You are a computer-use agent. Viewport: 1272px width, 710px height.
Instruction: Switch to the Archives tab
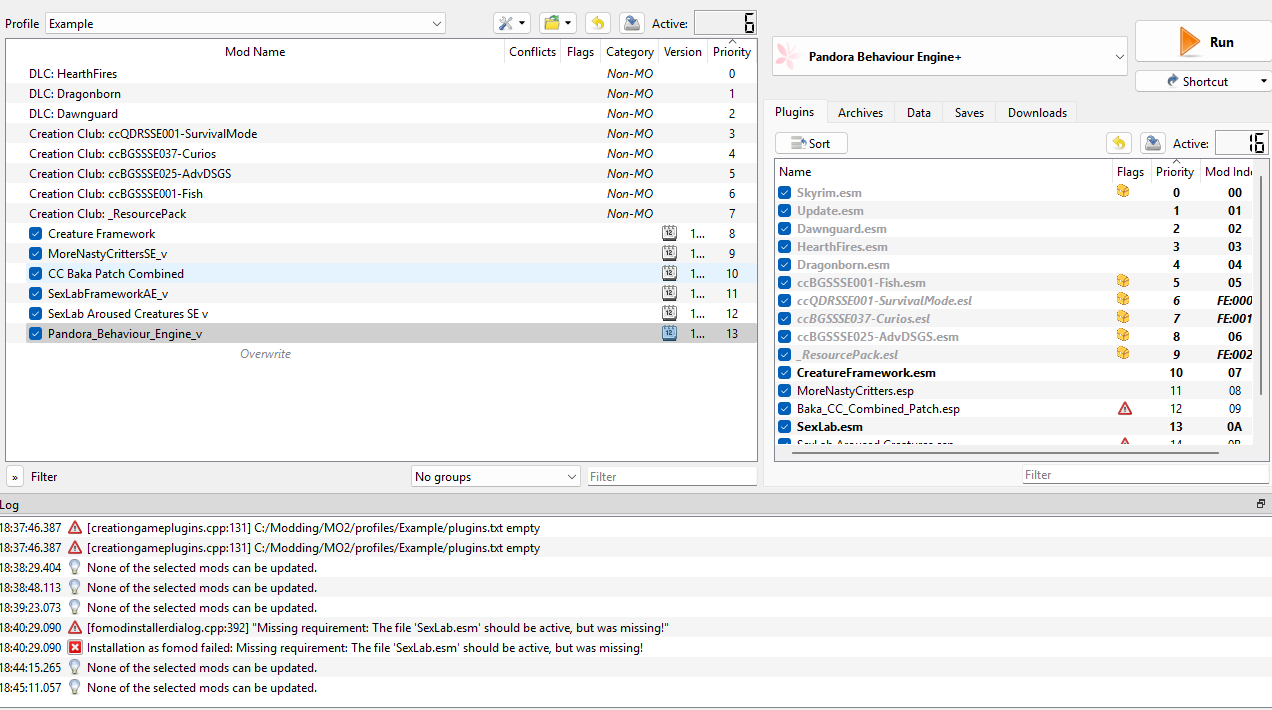(x=860, y=113)
